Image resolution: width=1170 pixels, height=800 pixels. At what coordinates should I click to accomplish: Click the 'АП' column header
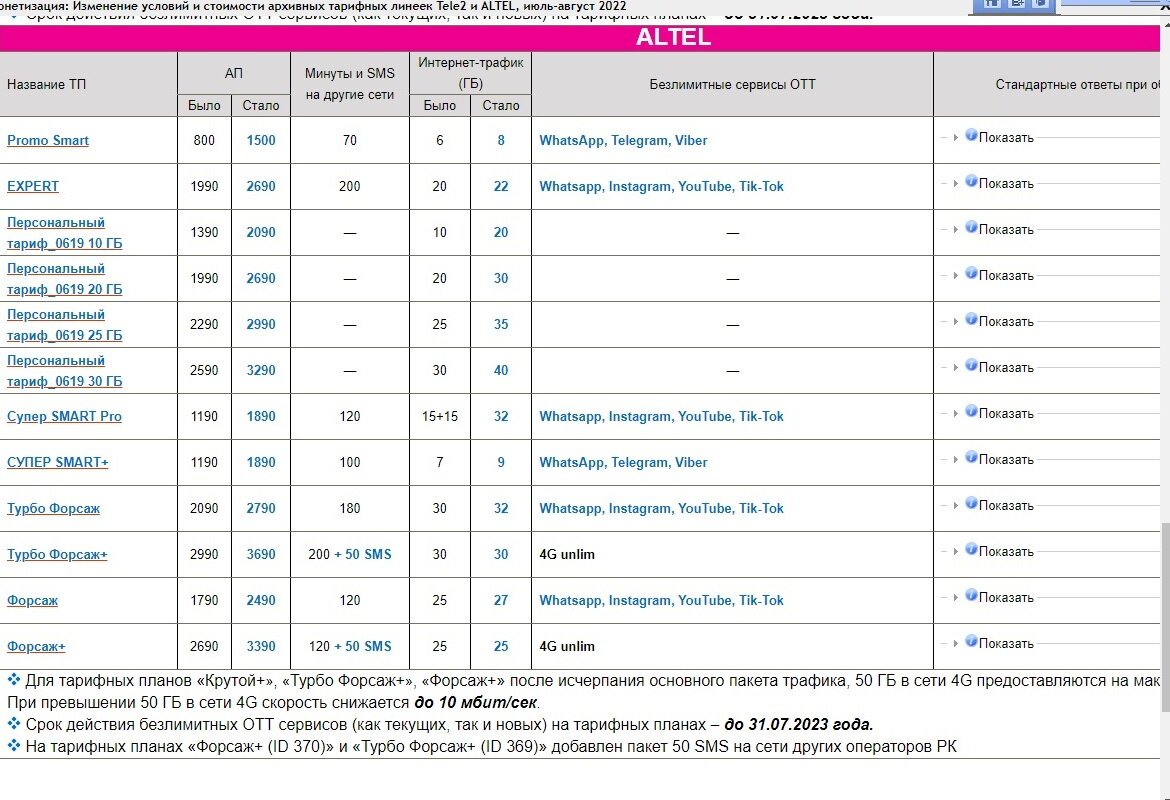coord(234,73)
